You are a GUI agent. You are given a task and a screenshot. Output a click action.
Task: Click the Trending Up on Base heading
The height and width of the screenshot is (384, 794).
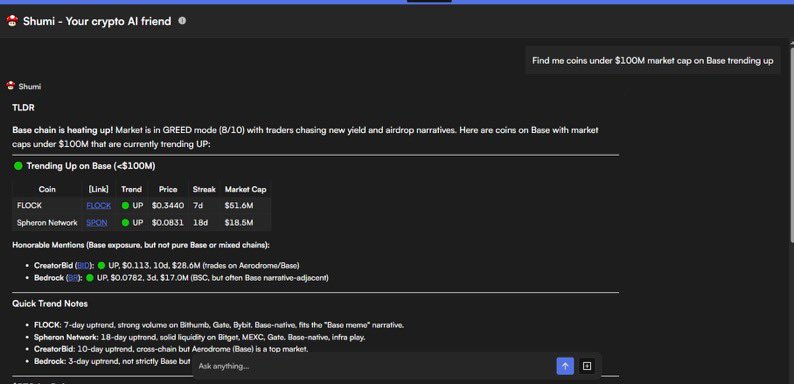(x=85, y=166)
